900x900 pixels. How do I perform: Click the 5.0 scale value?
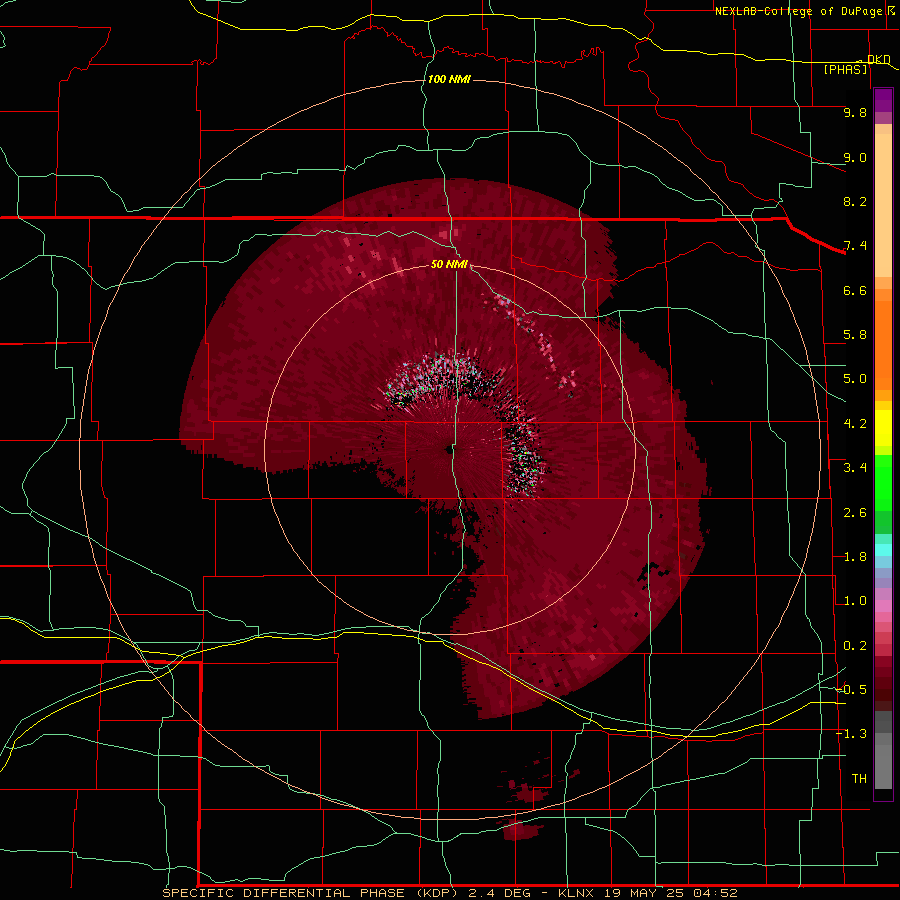pos(855,379)
